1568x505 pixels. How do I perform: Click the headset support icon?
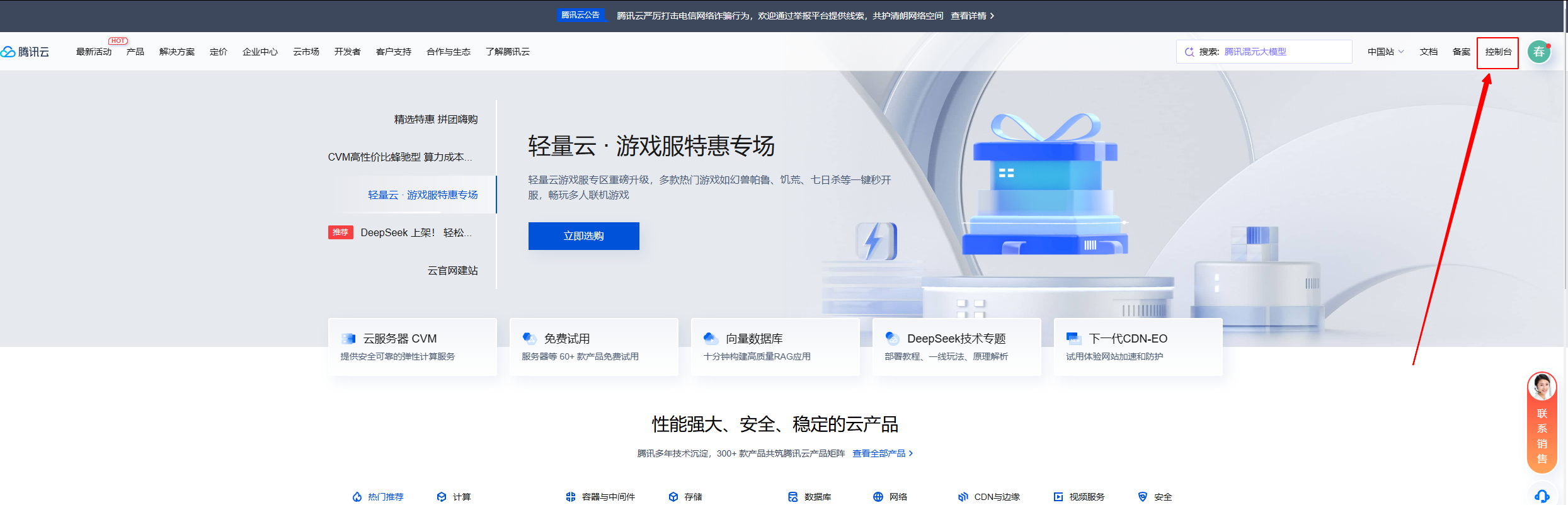(x=1542, y=496)
